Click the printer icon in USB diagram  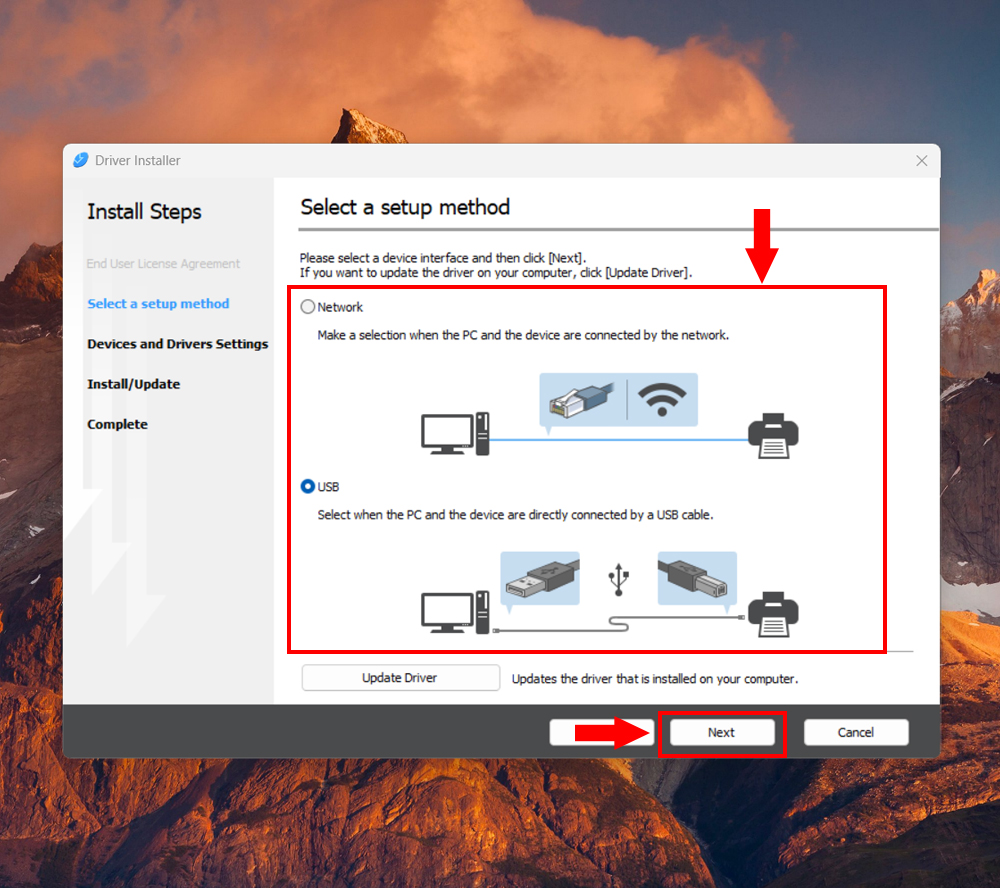(x=773, y=615)
